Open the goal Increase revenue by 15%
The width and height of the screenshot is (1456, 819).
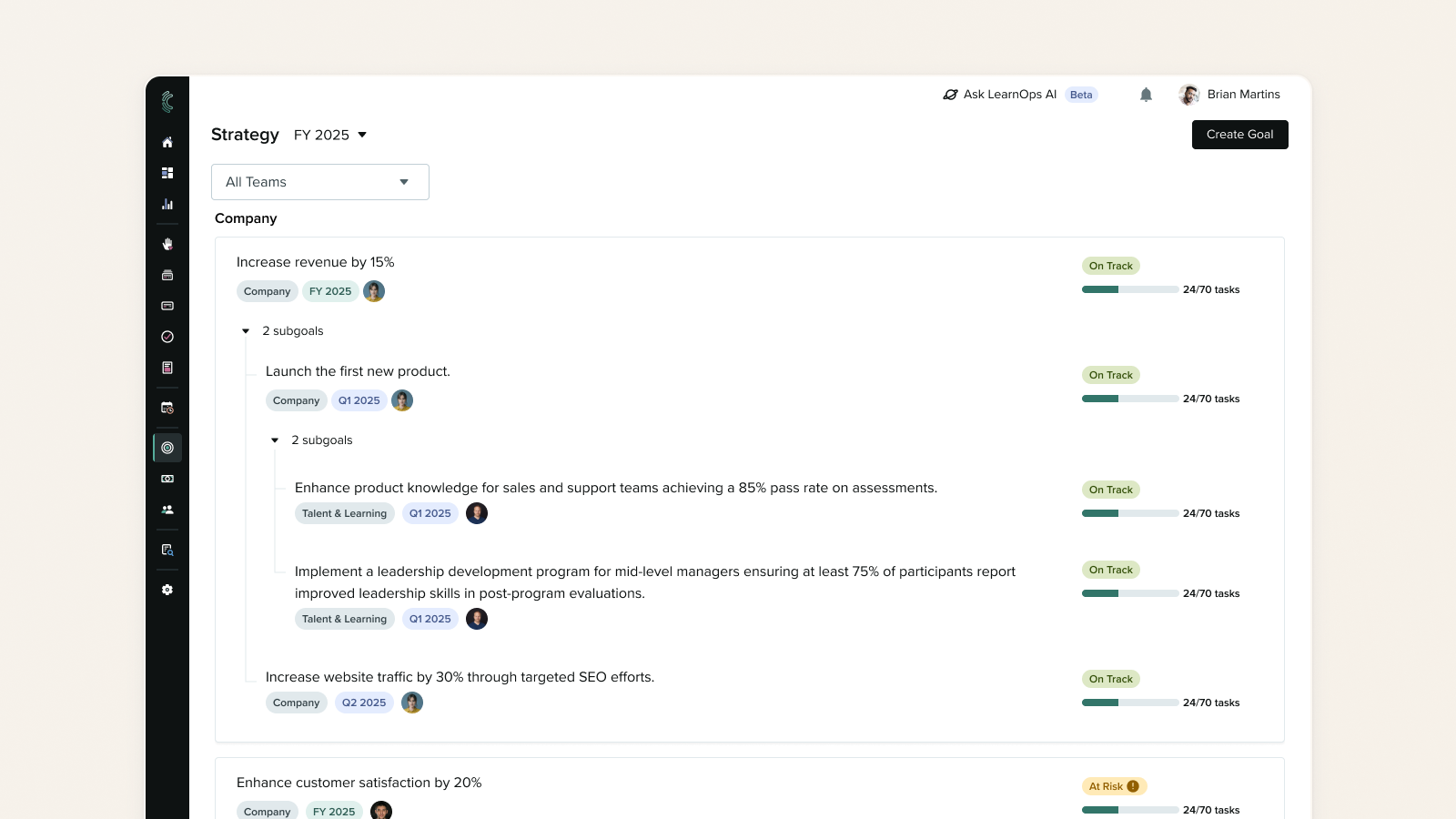click(316, 262)
